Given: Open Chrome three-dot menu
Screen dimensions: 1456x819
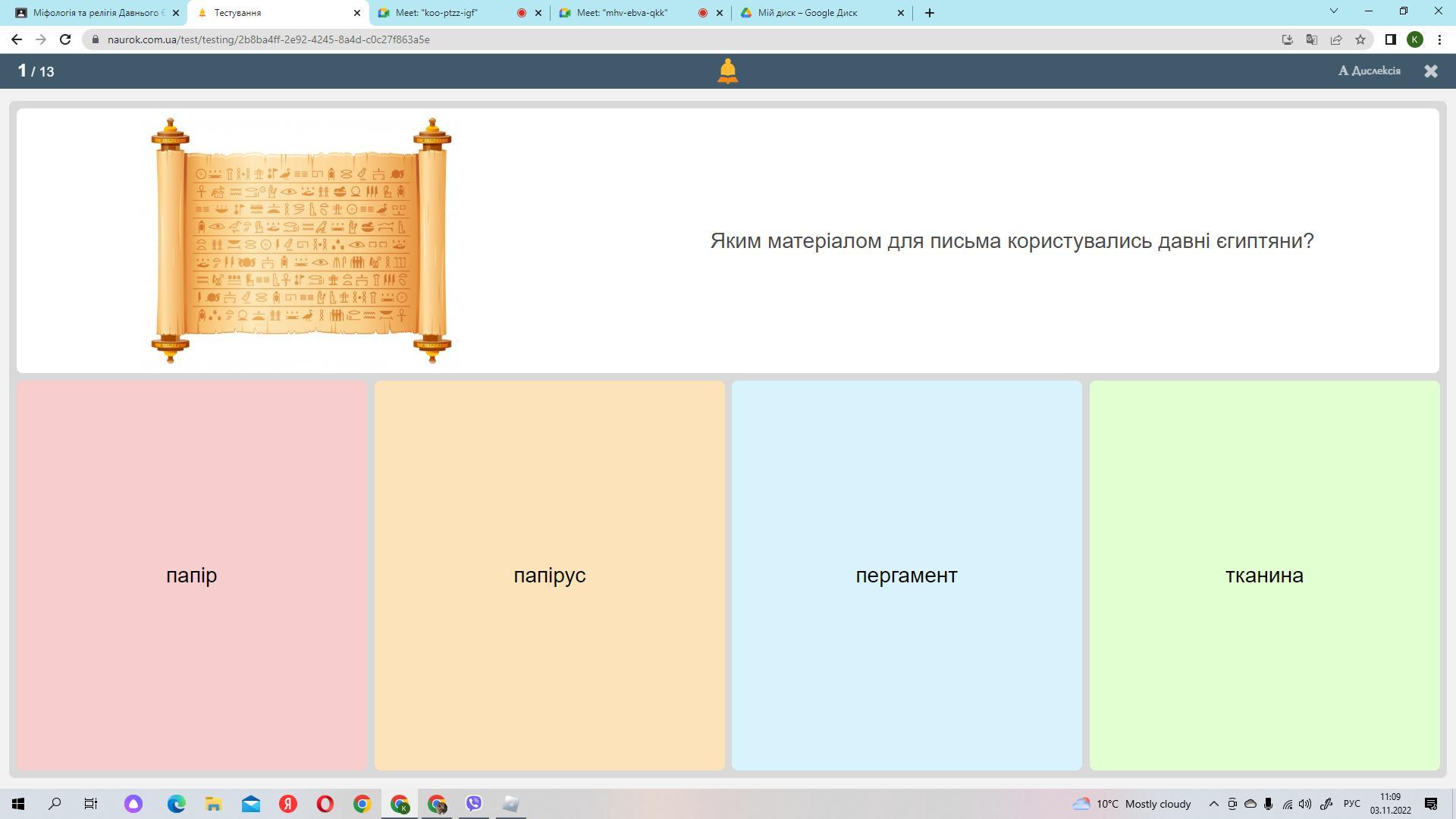Looking at the screenshot, I should [1439, 39].
